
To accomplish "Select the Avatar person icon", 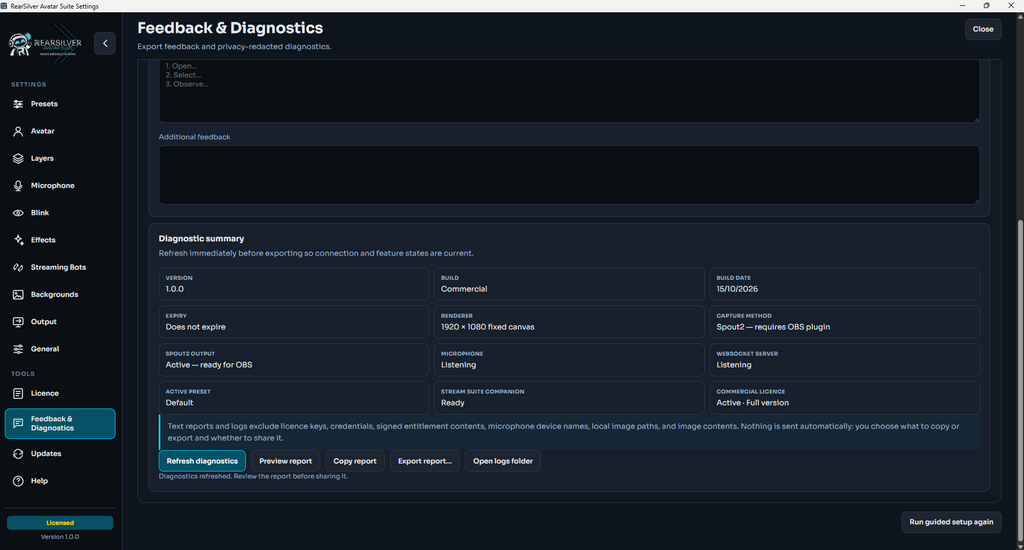I will [x=18, y=131].
